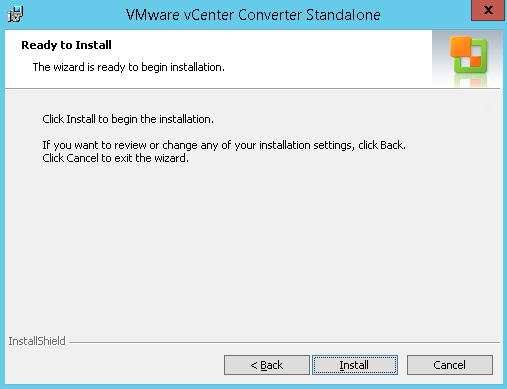This screenshot has height=389, width=507.
Task: Click the Ready to Install heading
Action: click(x=66, y=45)
